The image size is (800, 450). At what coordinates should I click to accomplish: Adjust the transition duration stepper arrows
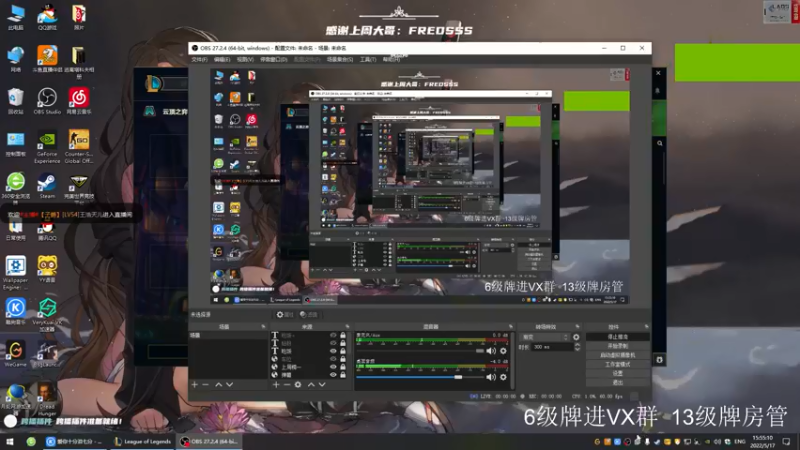coord(577,347)
